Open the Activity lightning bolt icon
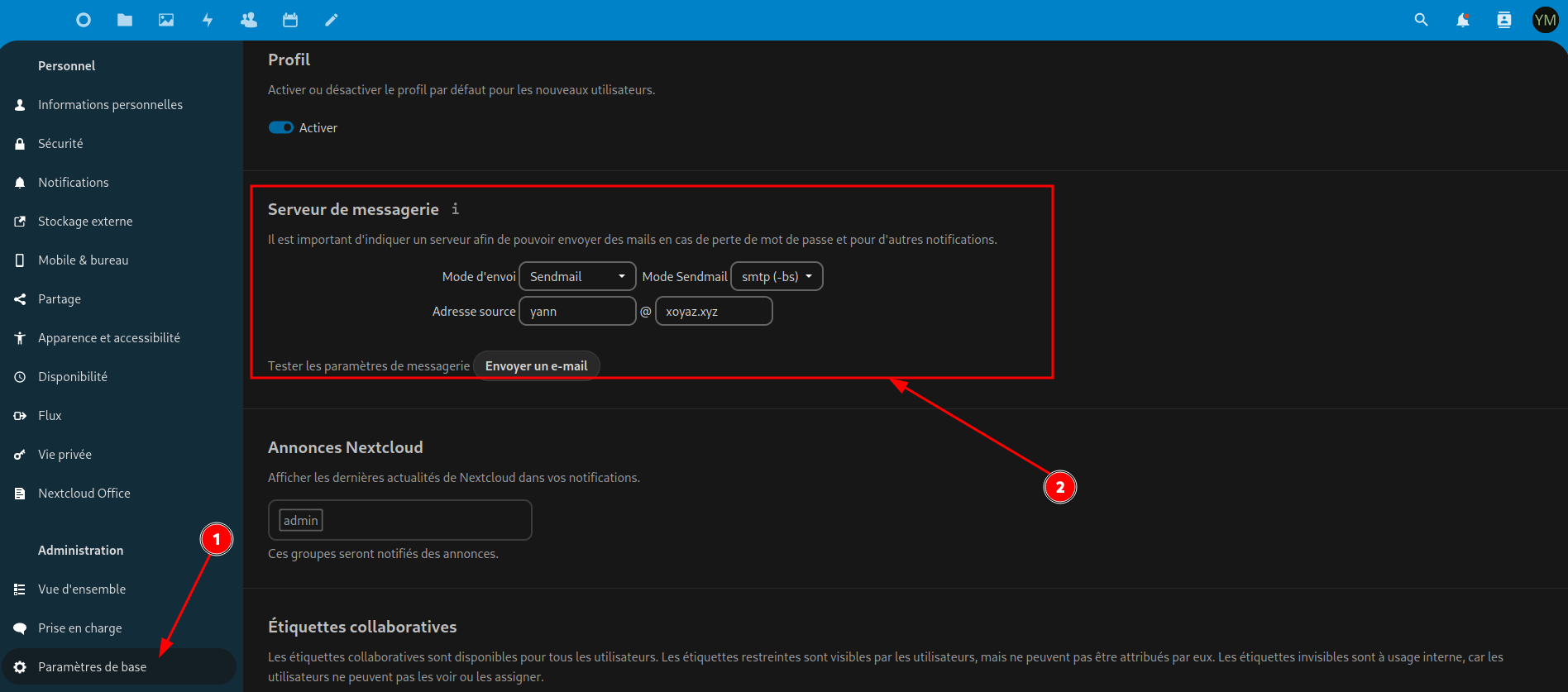The width and height of the screenshot is (1568, 692). point(208,20)
